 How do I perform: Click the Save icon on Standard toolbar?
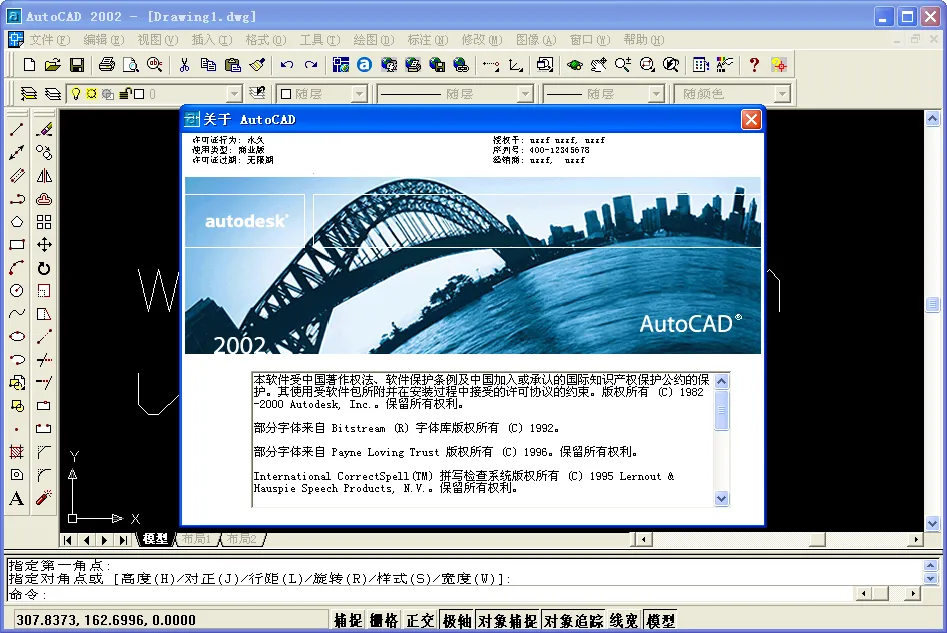[76, 63]
